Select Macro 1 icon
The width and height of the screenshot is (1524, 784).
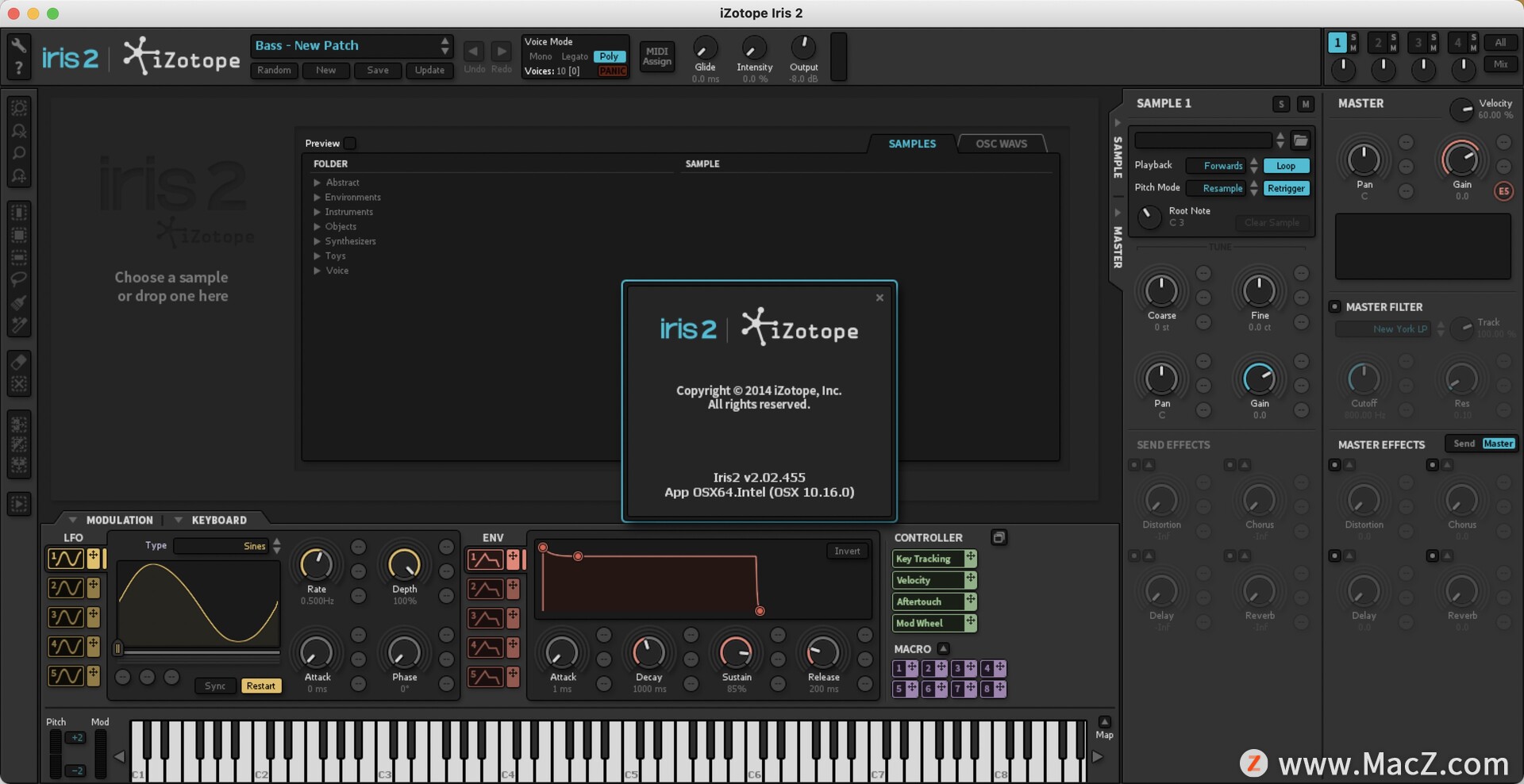coord(899,668)
